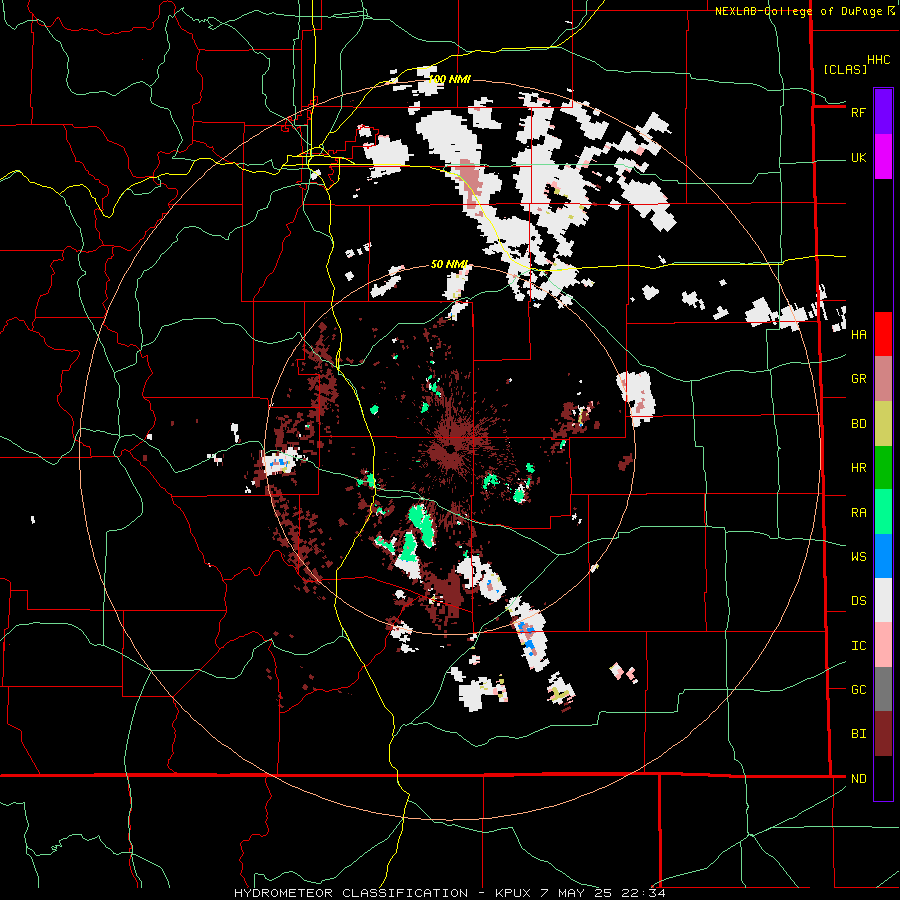Click the DS legend label
900x900 pixels.
[858, 601]
